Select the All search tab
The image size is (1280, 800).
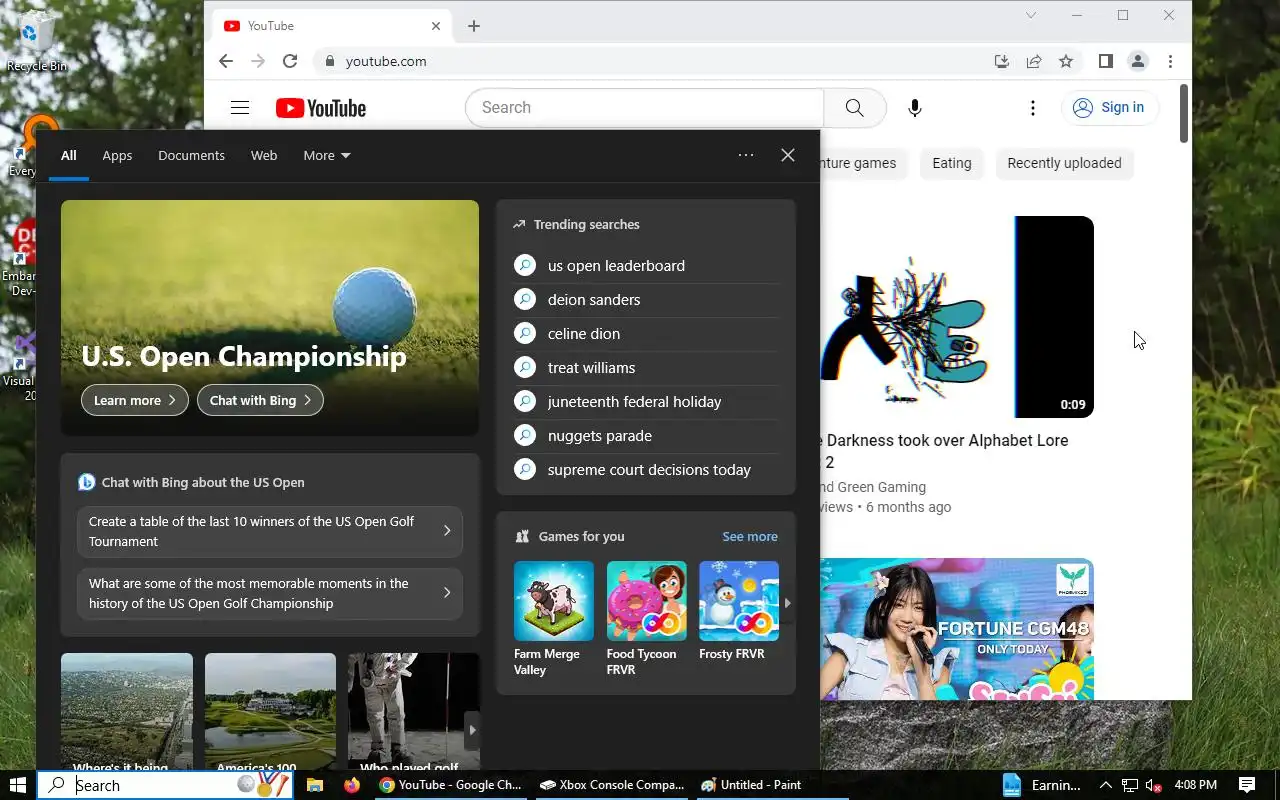[68, 155]
